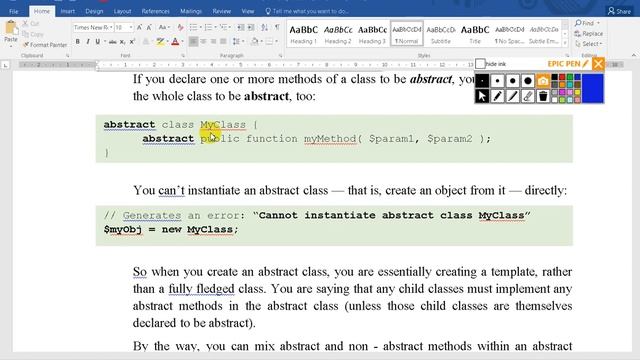This screenshot has width=640, height=360.
Task: Clear all ink with the Epic Pen trash icon
Action: pyautogui.click(x=543, y=96)
